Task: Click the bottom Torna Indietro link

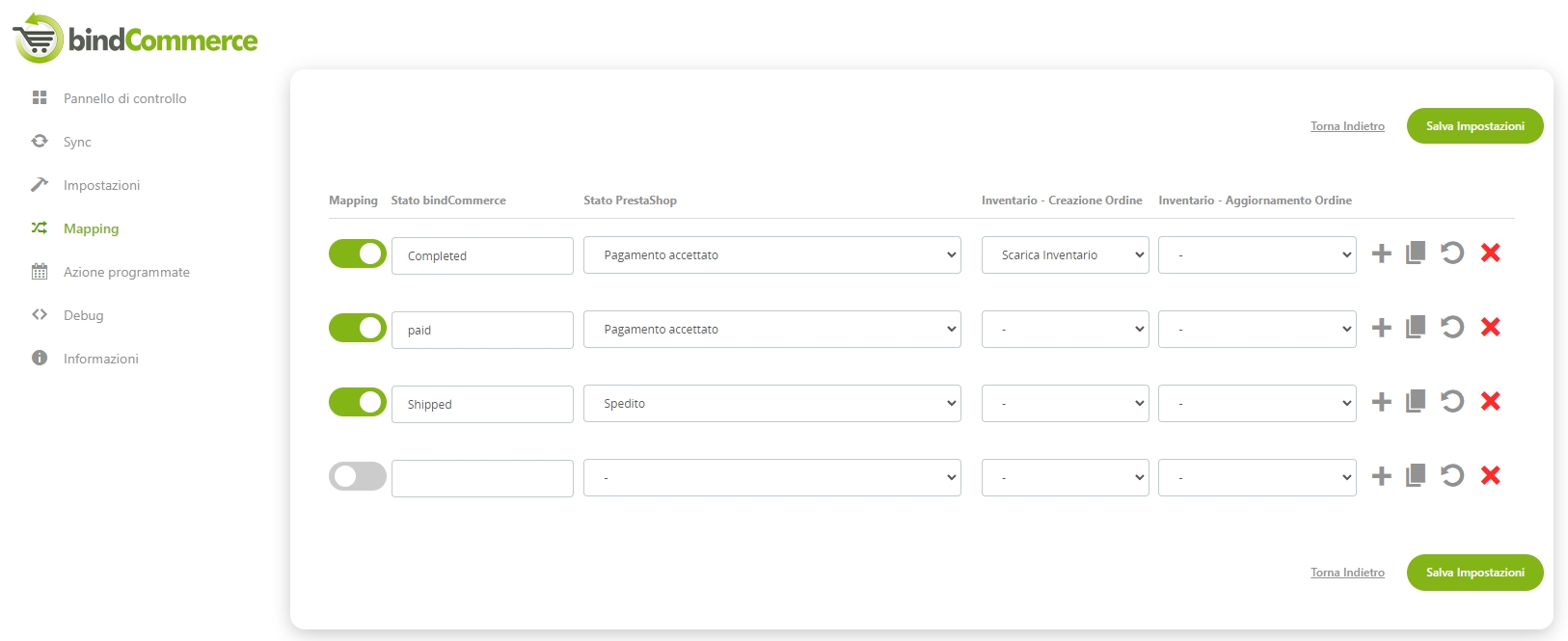Action: pos(1347,573)
